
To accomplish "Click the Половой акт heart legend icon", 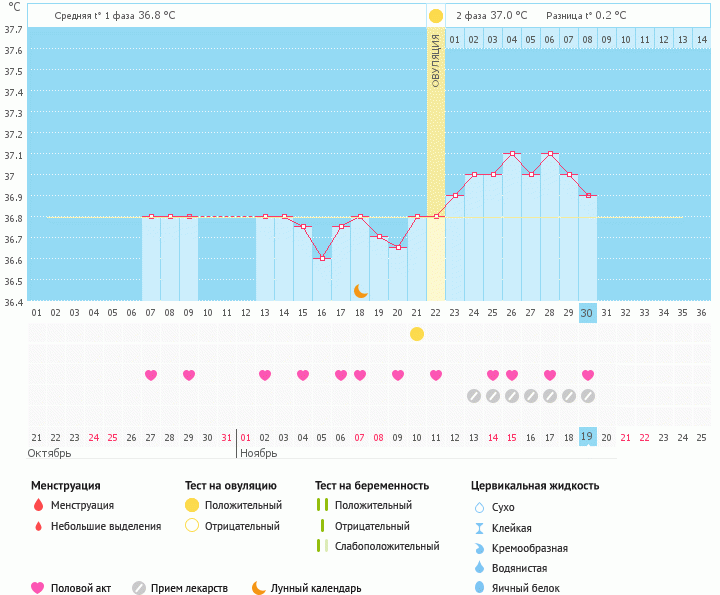I will point(38,588).
